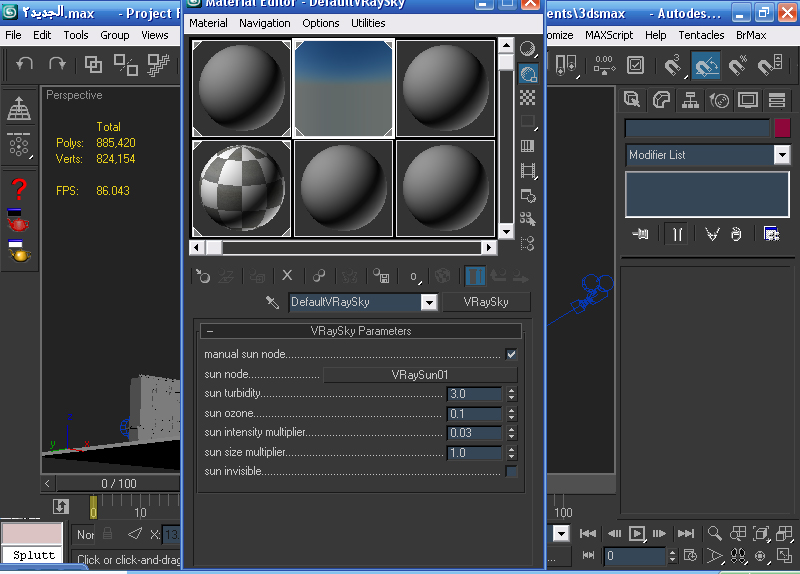Viewport: 800px width, 574px height.
Task: Open the Motion command panel tab
Action: 719,100
